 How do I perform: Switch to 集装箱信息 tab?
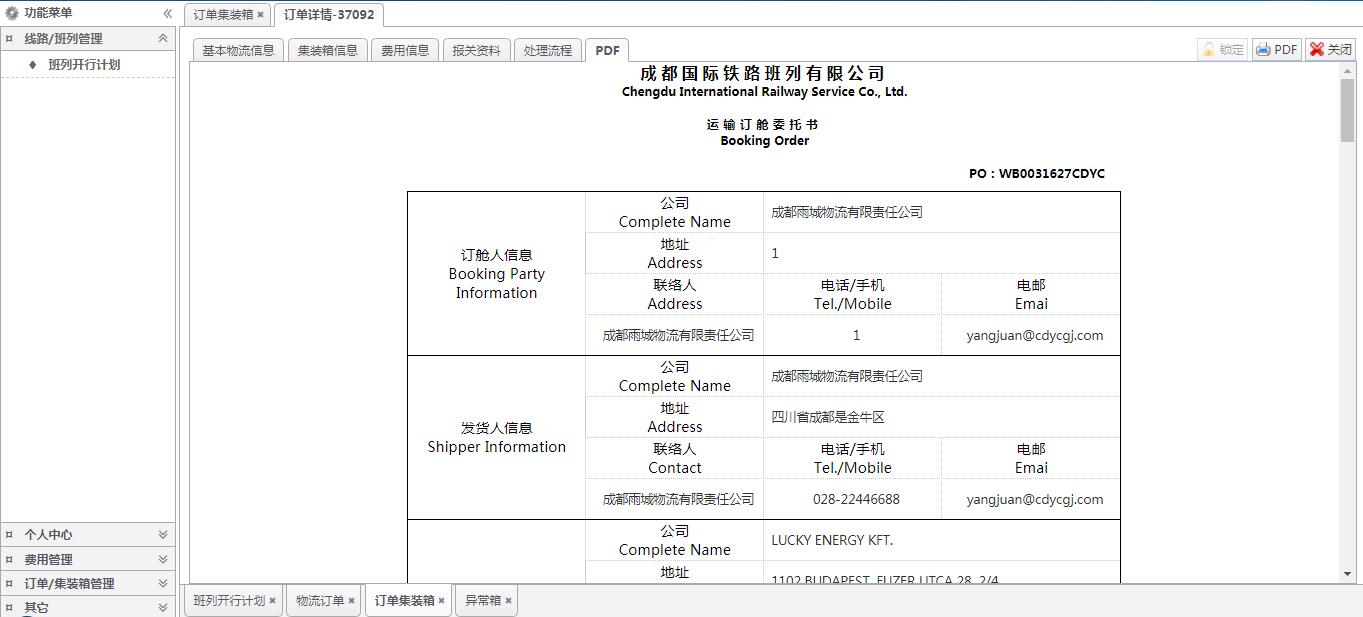pyautogui.click(x=327, y=50)
